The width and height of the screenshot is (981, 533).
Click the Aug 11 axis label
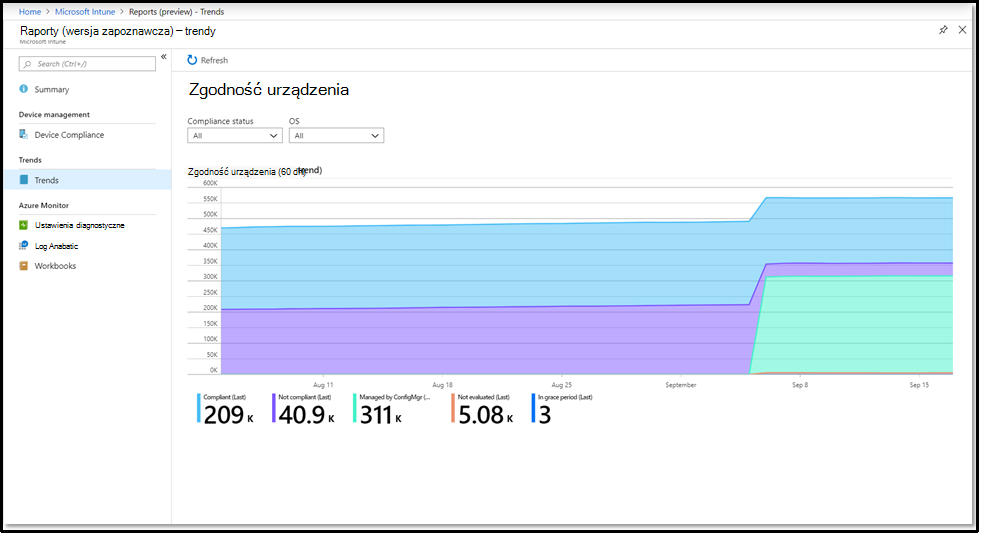(x=323, y=385)
